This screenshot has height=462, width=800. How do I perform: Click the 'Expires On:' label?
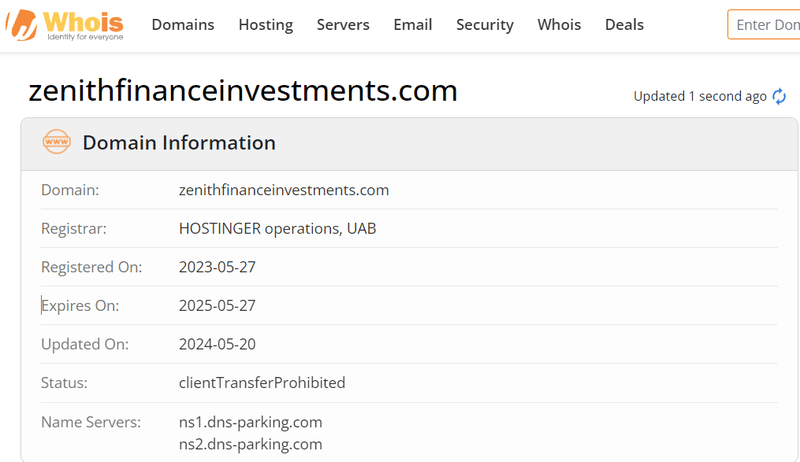(80, 305)
